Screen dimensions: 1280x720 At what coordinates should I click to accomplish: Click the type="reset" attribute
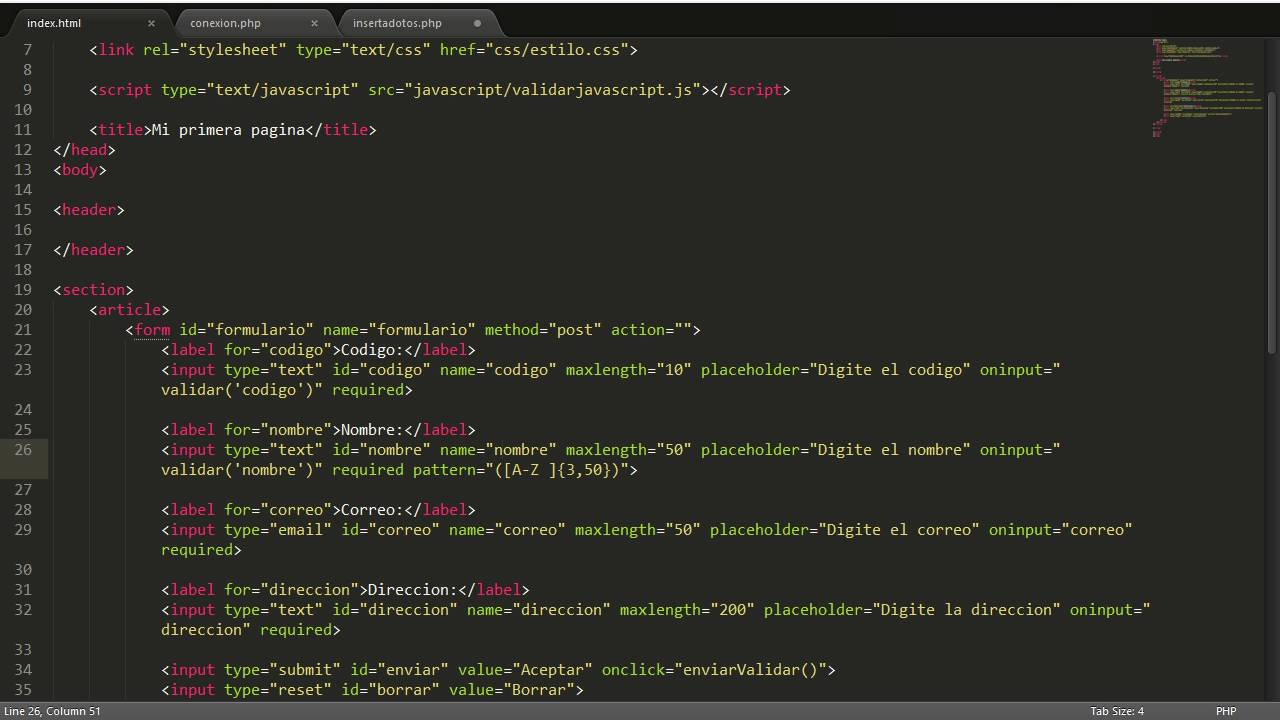click(278, 689)
